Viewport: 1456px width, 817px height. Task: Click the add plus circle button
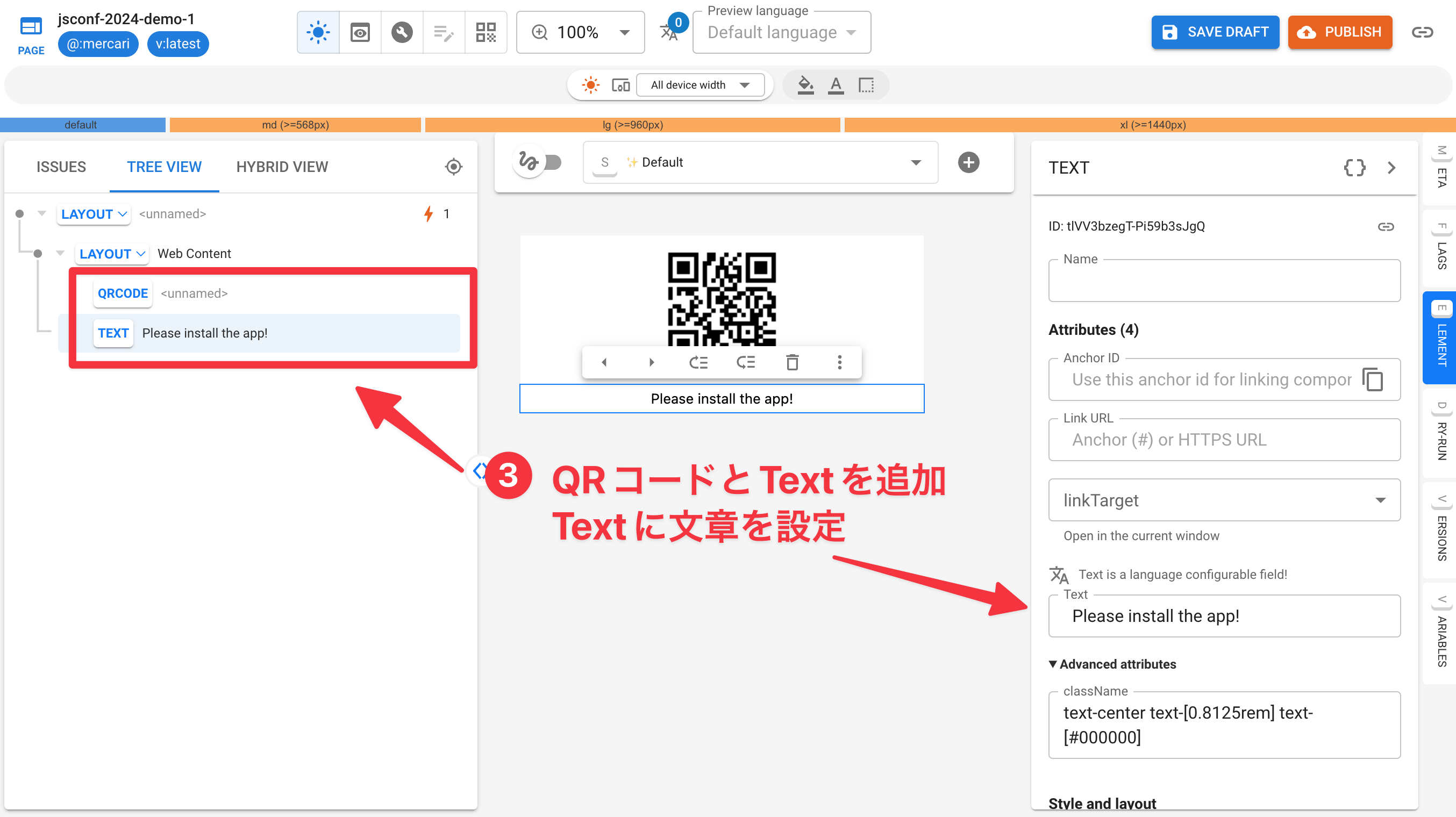point(968,162)
